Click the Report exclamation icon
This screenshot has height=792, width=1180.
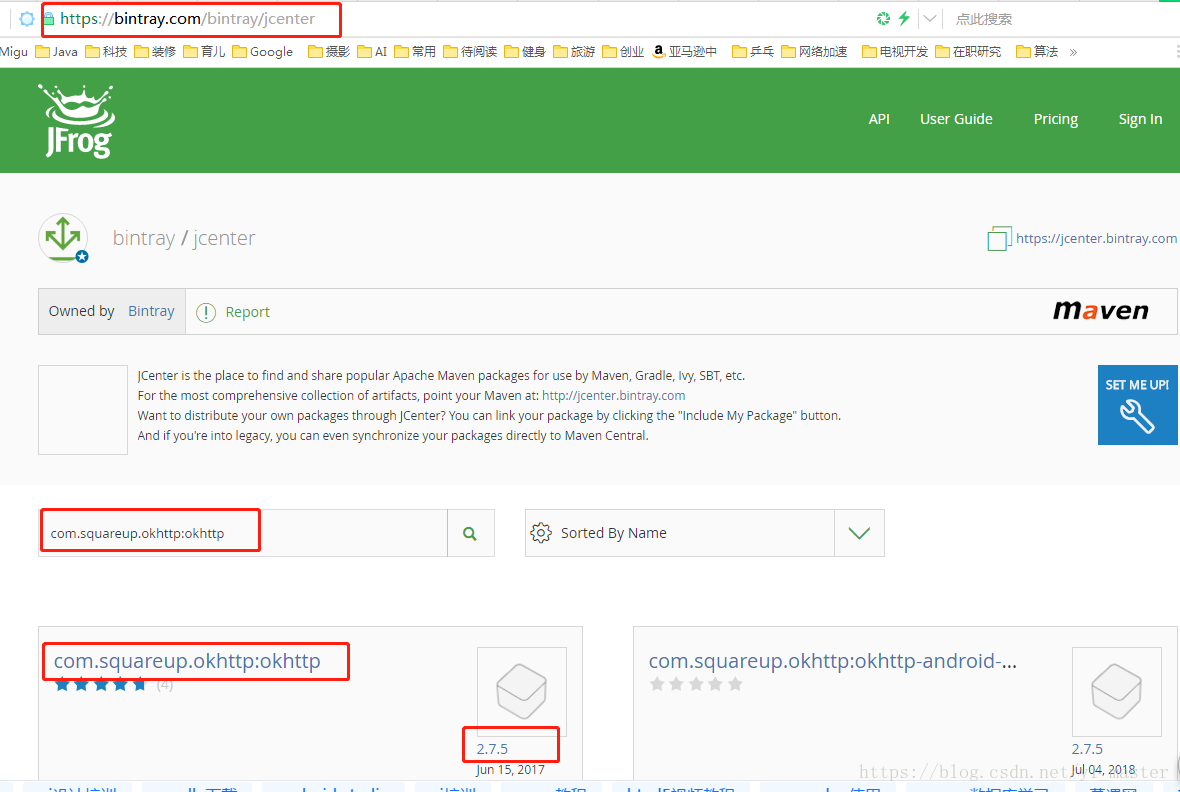tap(205, 312)
